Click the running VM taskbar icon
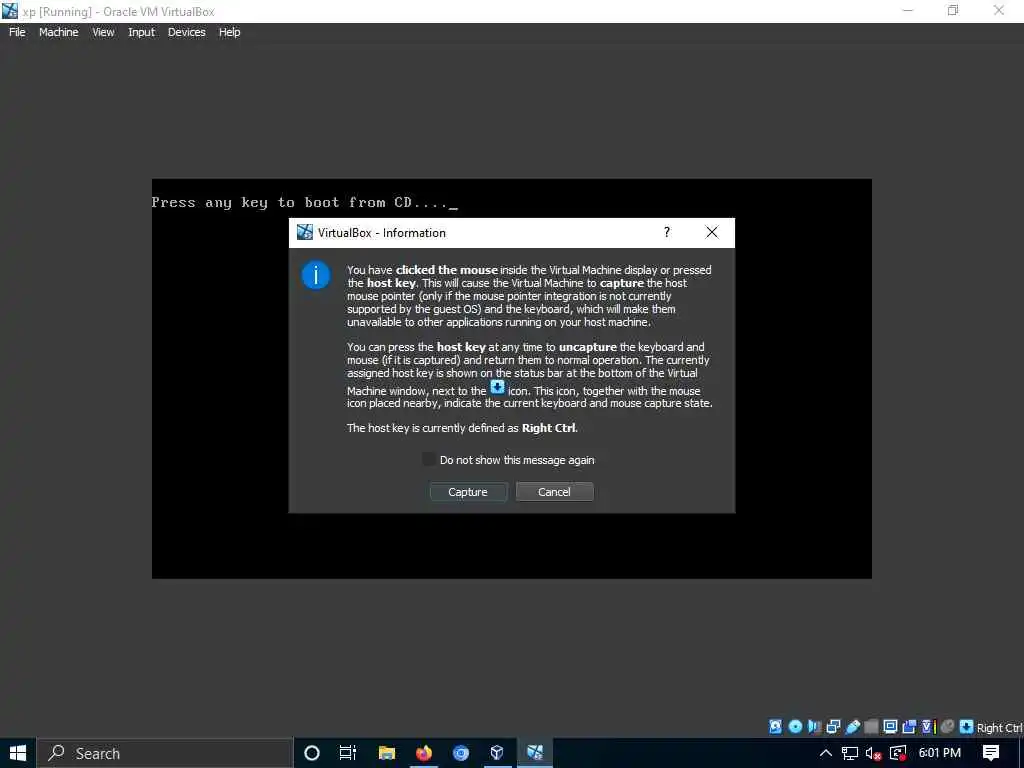The image size is (1024, 768). (x=535, y=753)
